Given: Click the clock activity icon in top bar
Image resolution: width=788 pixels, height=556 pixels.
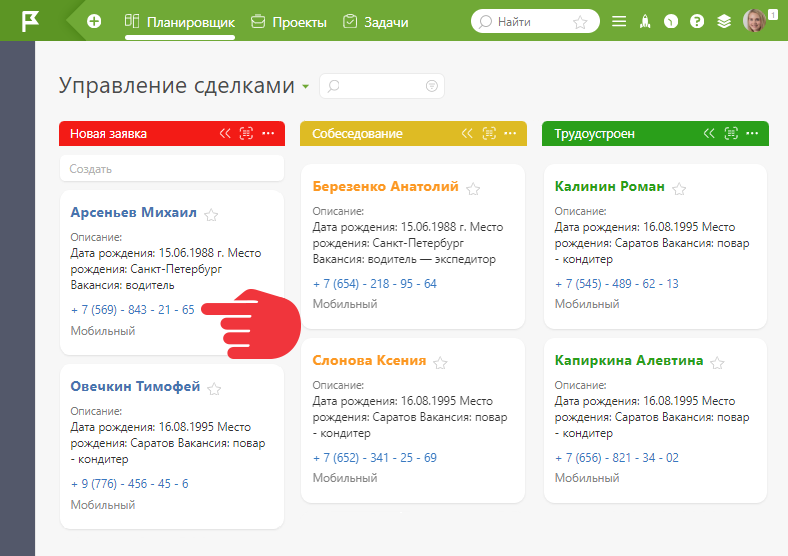Looking at the screenshot, I should tap(671, 22).
